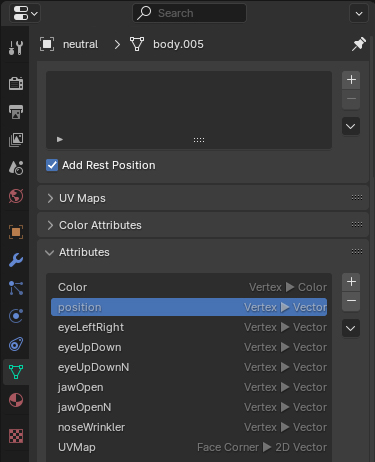The image size is (375, 462).
Task: Open the Physics properties tab
Action: [x=16, y=316]
